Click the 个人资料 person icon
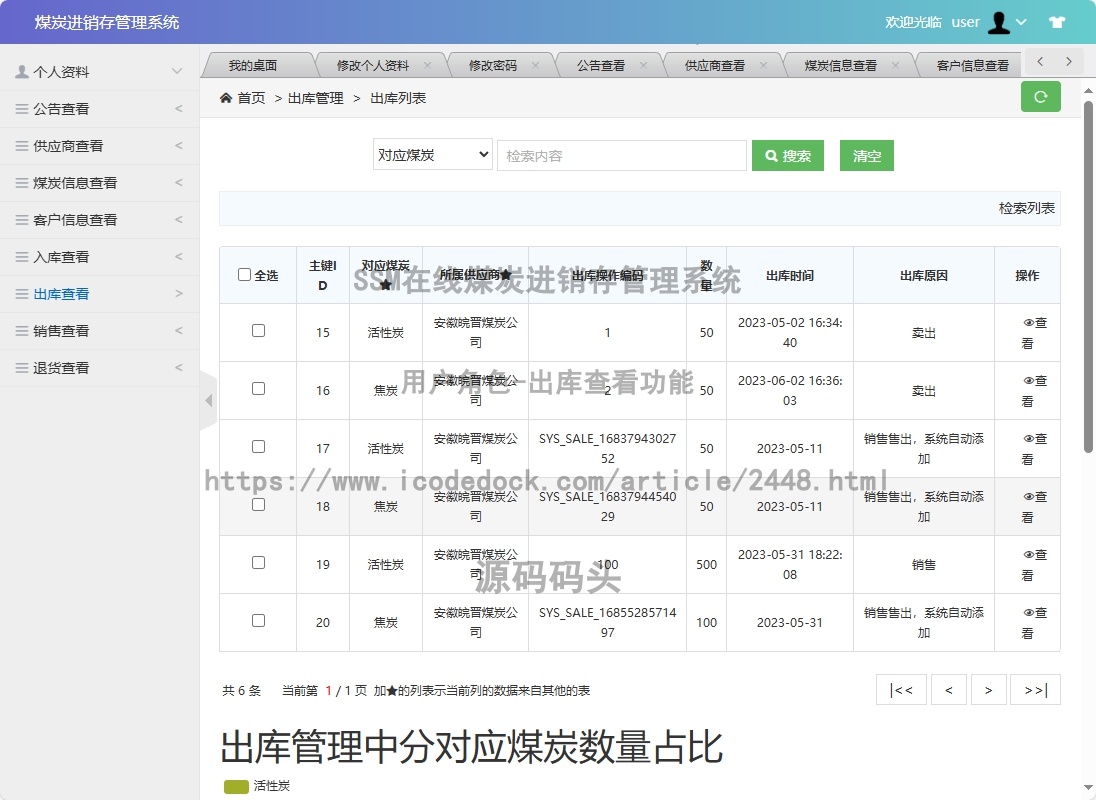The height and width of the screenshot is (800, 1096). coord(22,71)
